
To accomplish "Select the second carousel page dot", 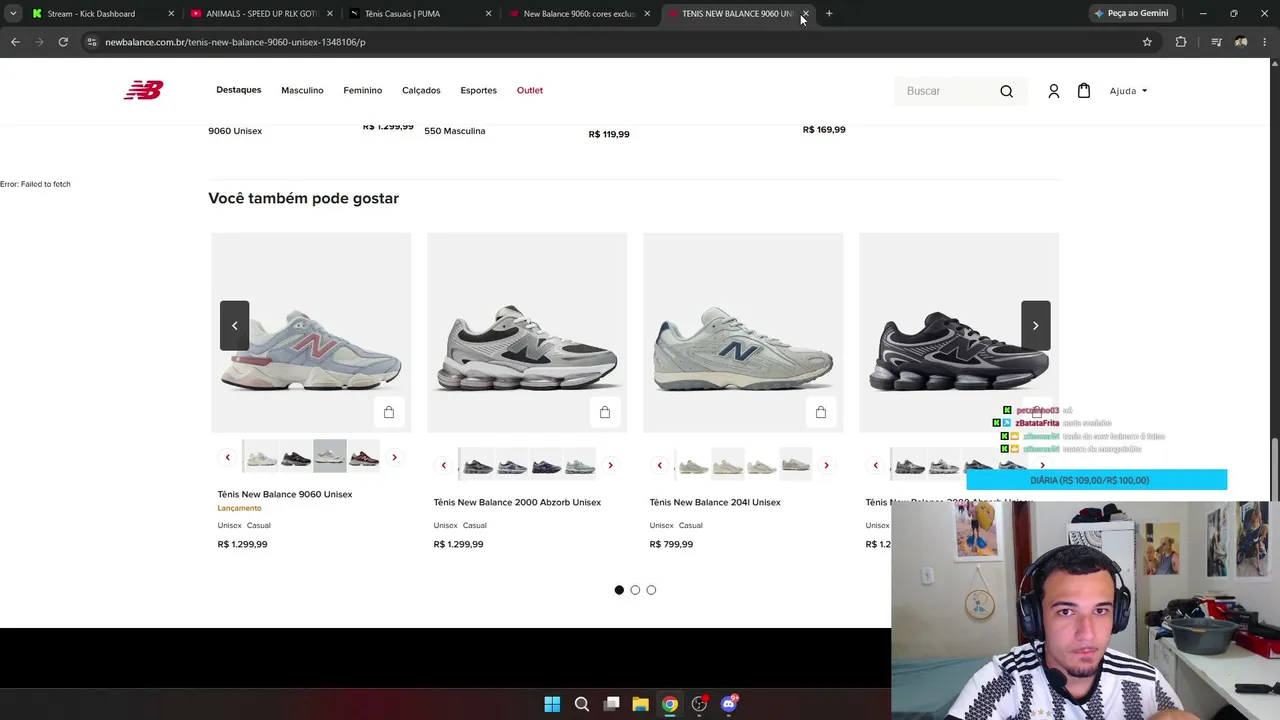I will tap(635, 590).
